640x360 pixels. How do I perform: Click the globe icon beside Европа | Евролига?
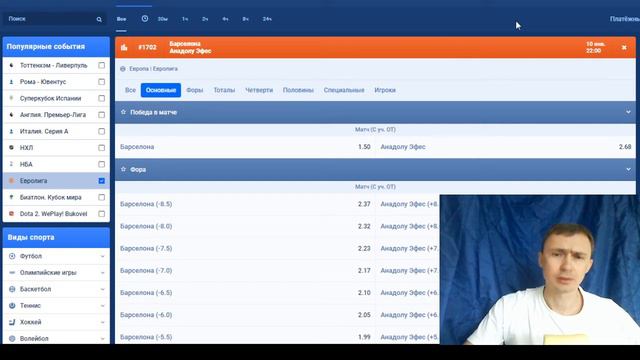pyautogui.click(x=123, y=69)
